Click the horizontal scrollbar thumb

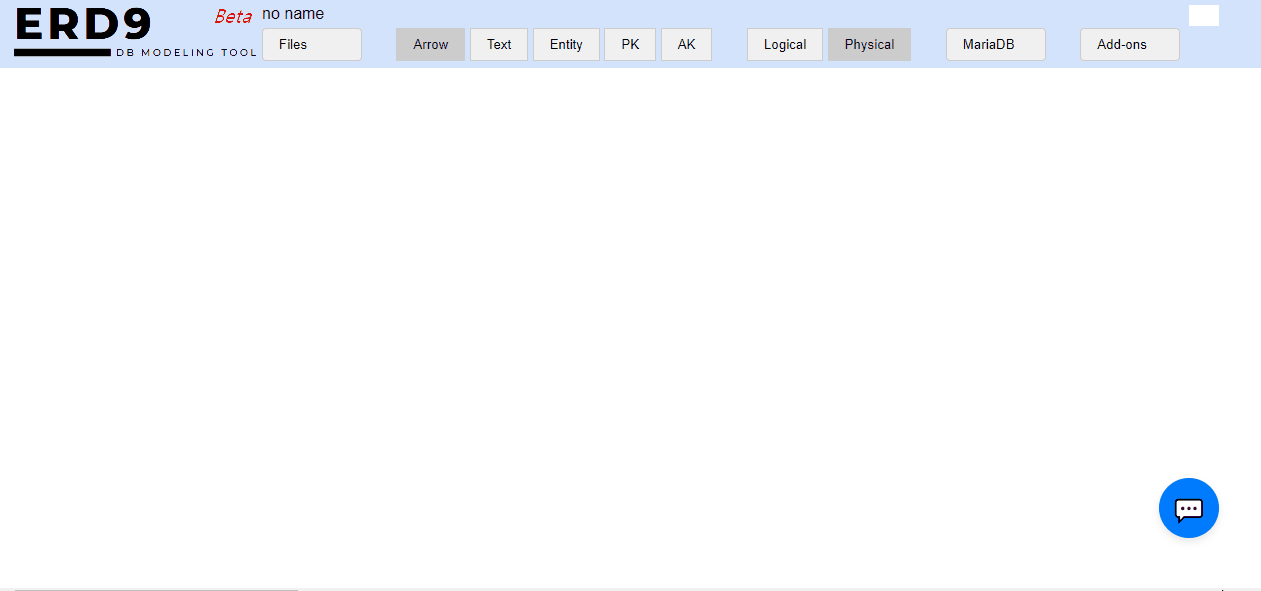[155, 589]
